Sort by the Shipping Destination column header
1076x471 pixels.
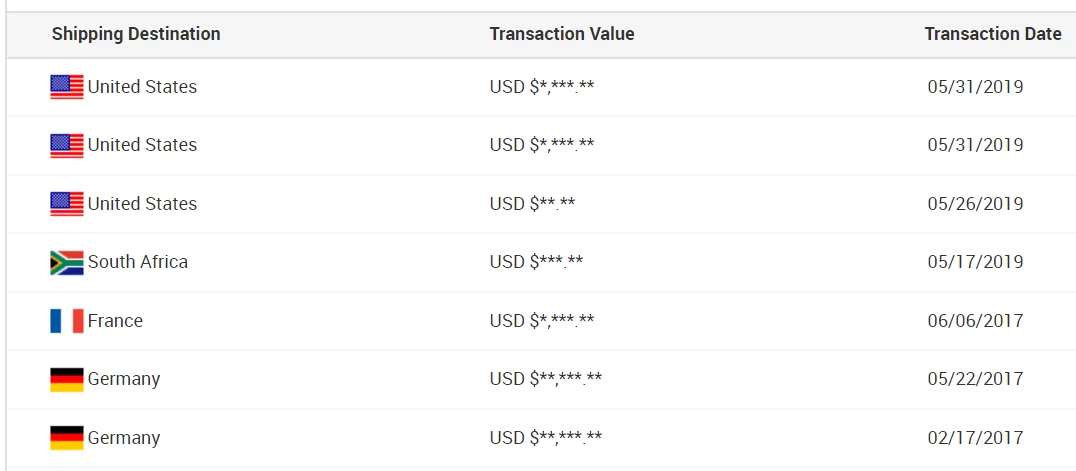pos(136,34)
